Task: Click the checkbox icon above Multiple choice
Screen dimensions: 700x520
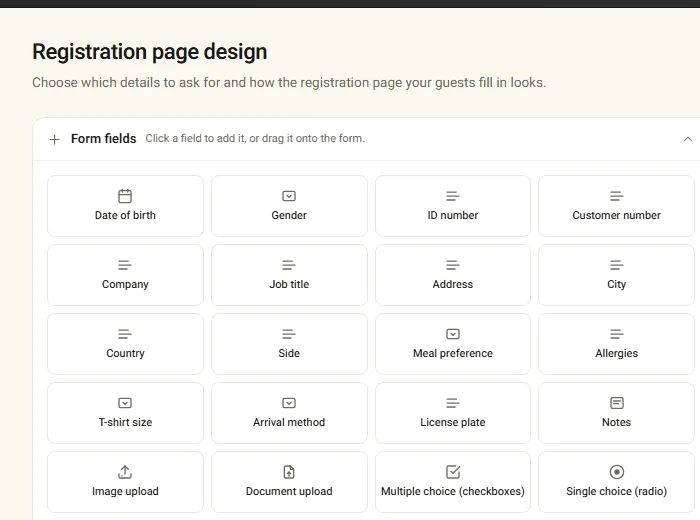Action: pos(453,472)
